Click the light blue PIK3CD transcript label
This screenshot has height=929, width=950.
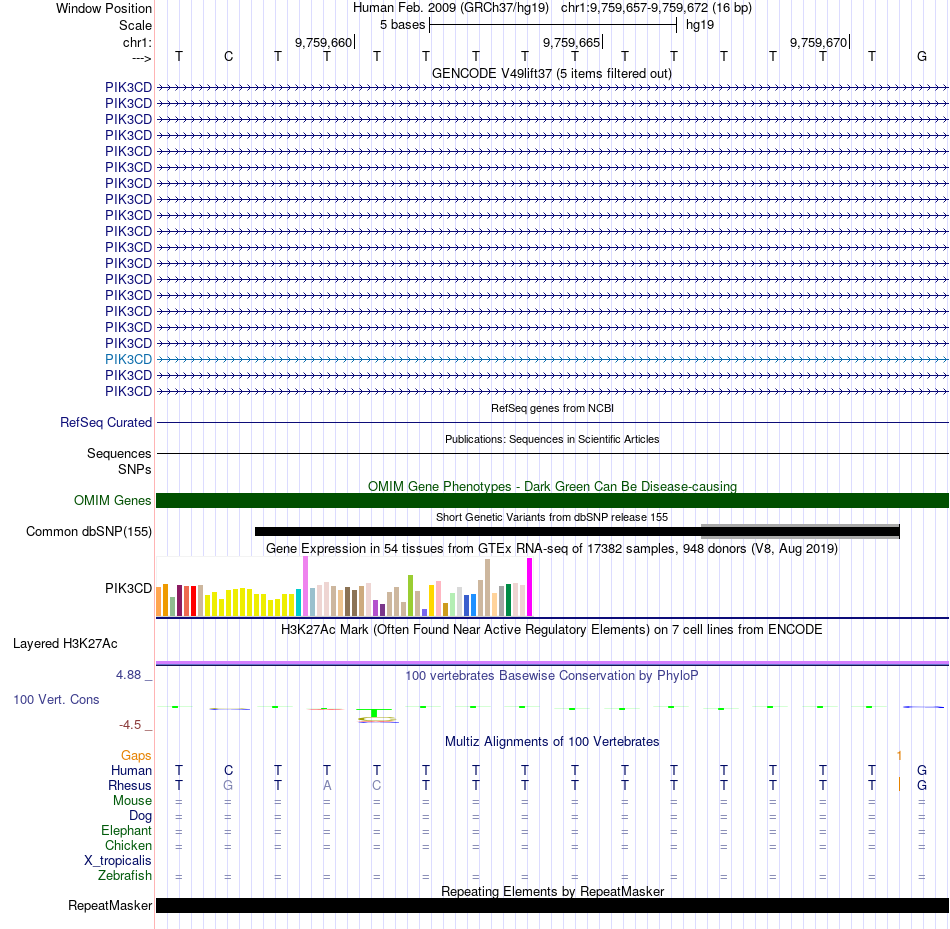(x=128, y=359)
